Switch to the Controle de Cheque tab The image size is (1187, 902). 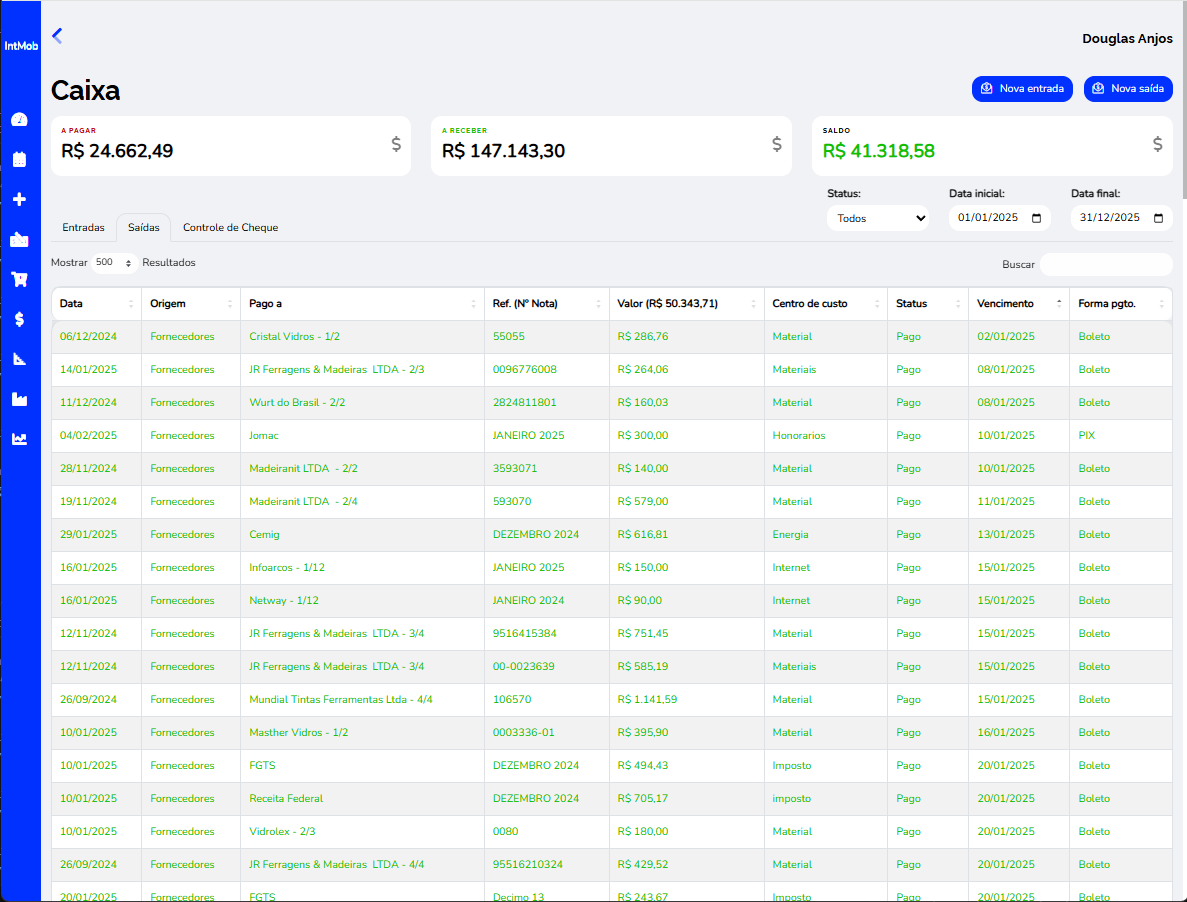tap(230, 228)
